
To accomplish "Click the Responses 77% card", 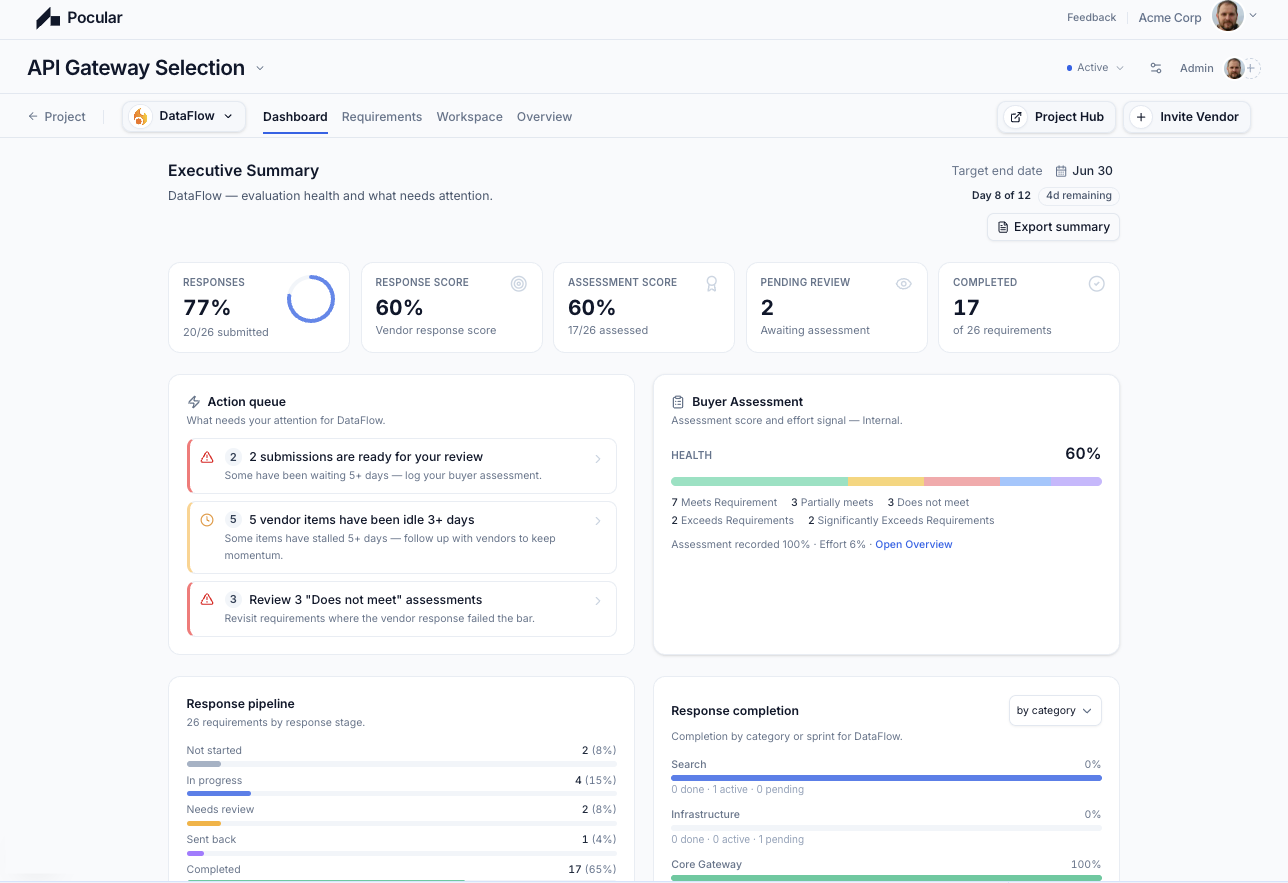I will (259, 308).
